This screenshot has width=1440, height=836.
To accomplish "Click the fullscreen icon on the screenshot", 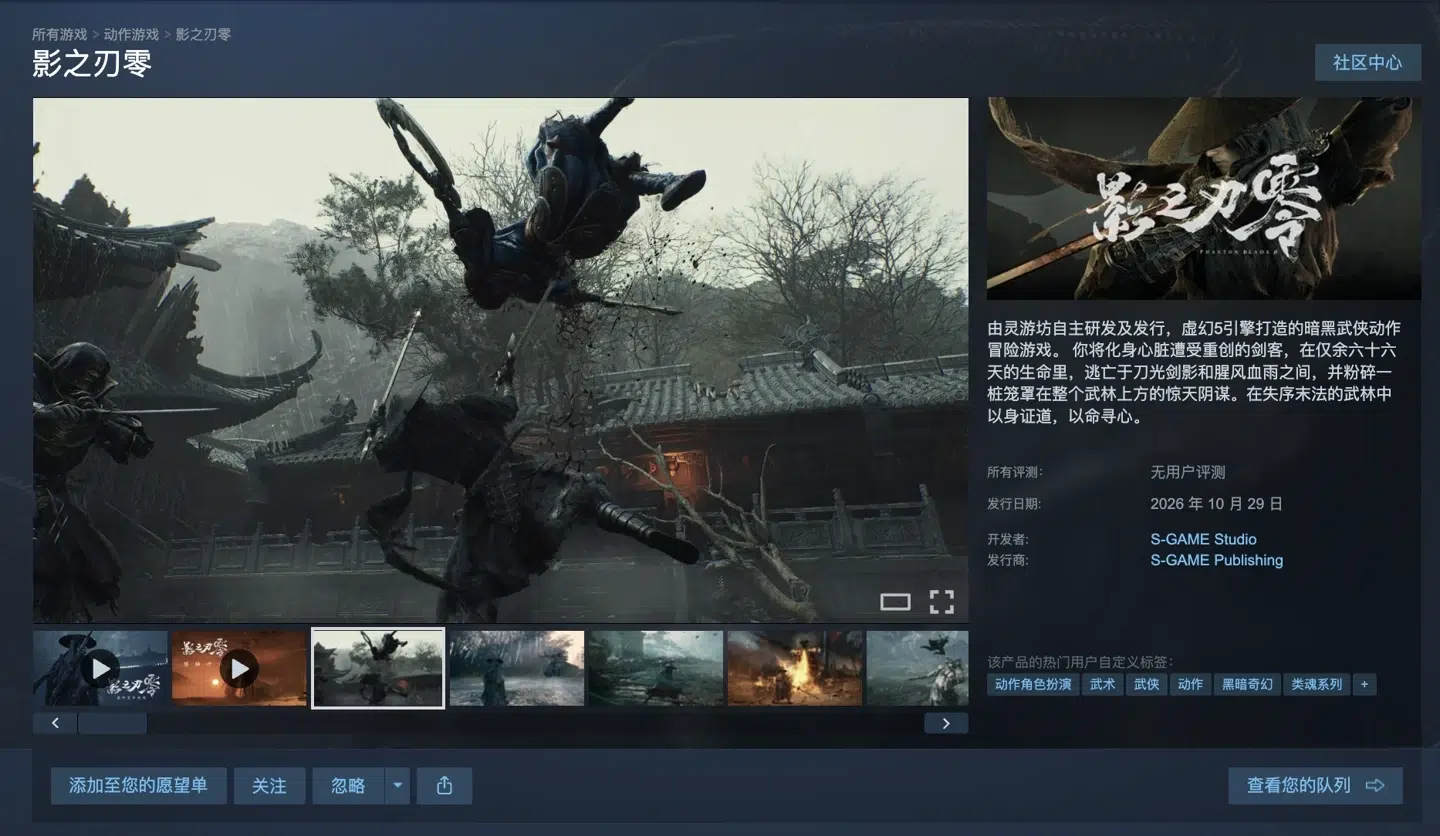I will pos(941,601).
